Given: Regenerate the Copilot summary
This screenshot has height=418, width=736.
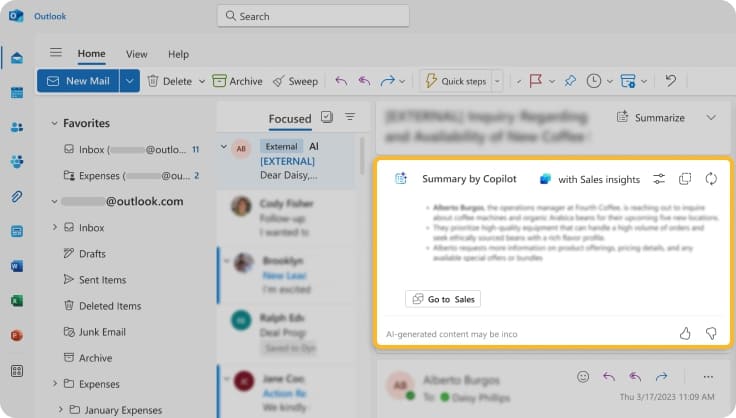Looking at the screenshot, I should [711, 179].
